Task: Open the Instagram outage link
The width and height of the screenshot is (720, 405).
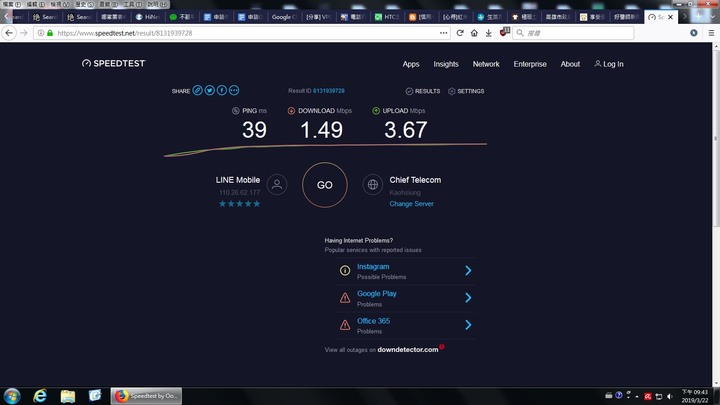Action: click(x=373, y=267)
